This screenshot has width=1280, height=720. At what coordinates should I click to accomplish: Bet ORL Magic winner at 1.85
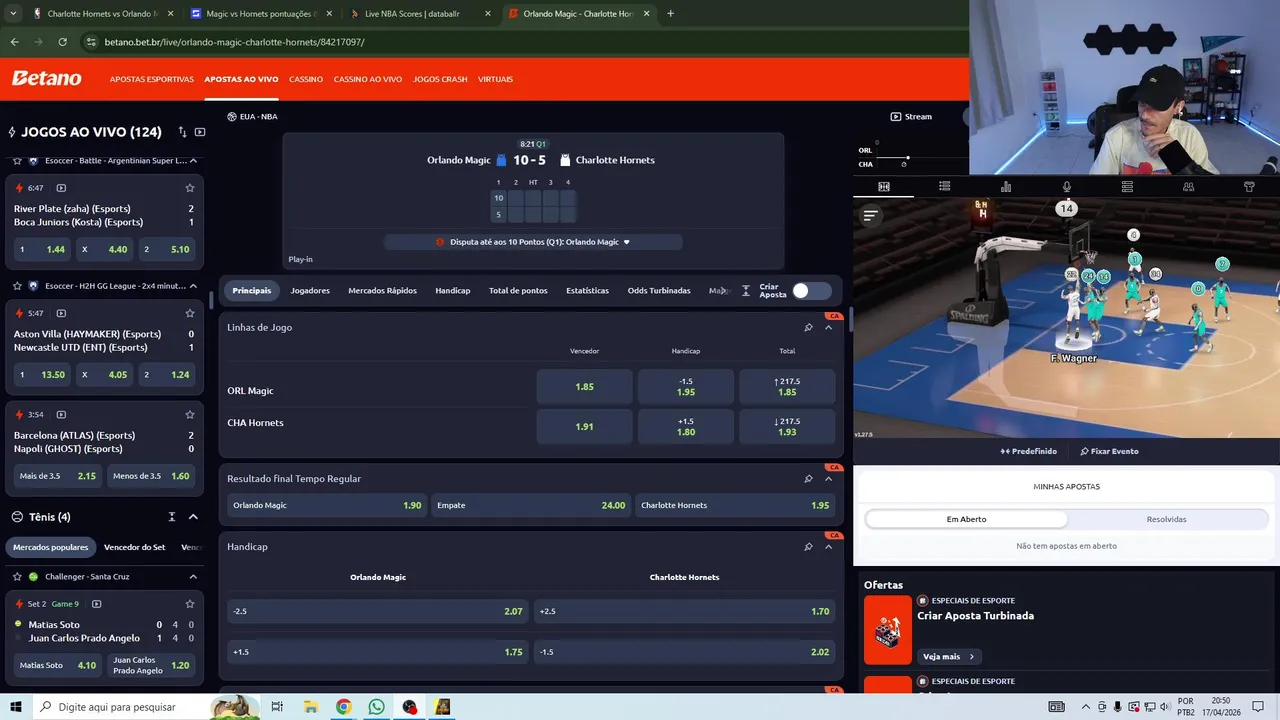pos(584,387)
